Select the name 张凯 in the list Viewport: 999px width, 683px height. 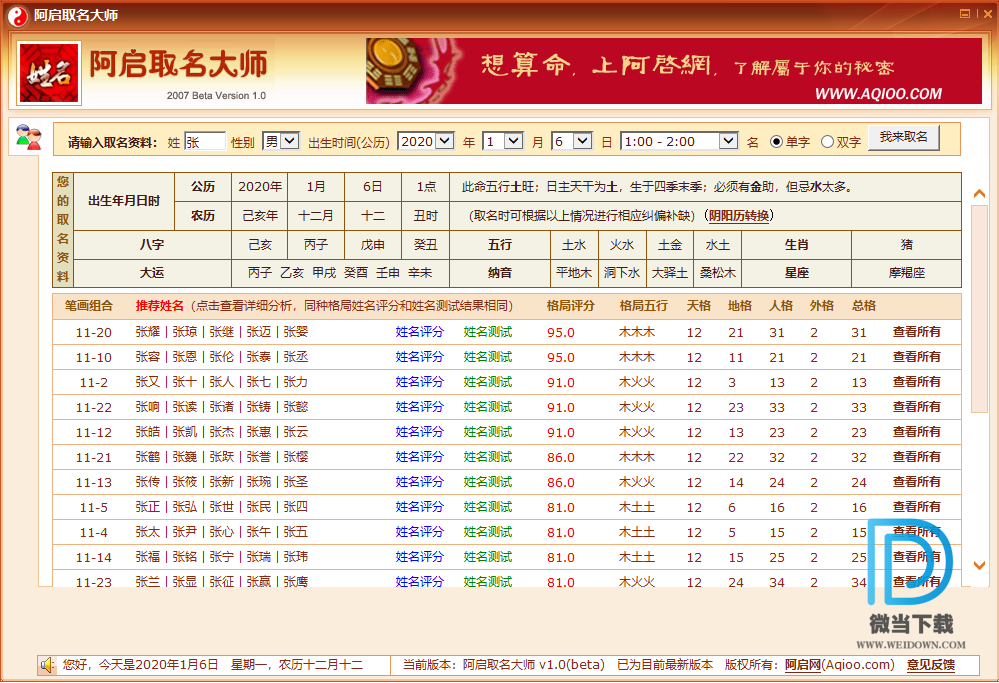pos(185,431)
